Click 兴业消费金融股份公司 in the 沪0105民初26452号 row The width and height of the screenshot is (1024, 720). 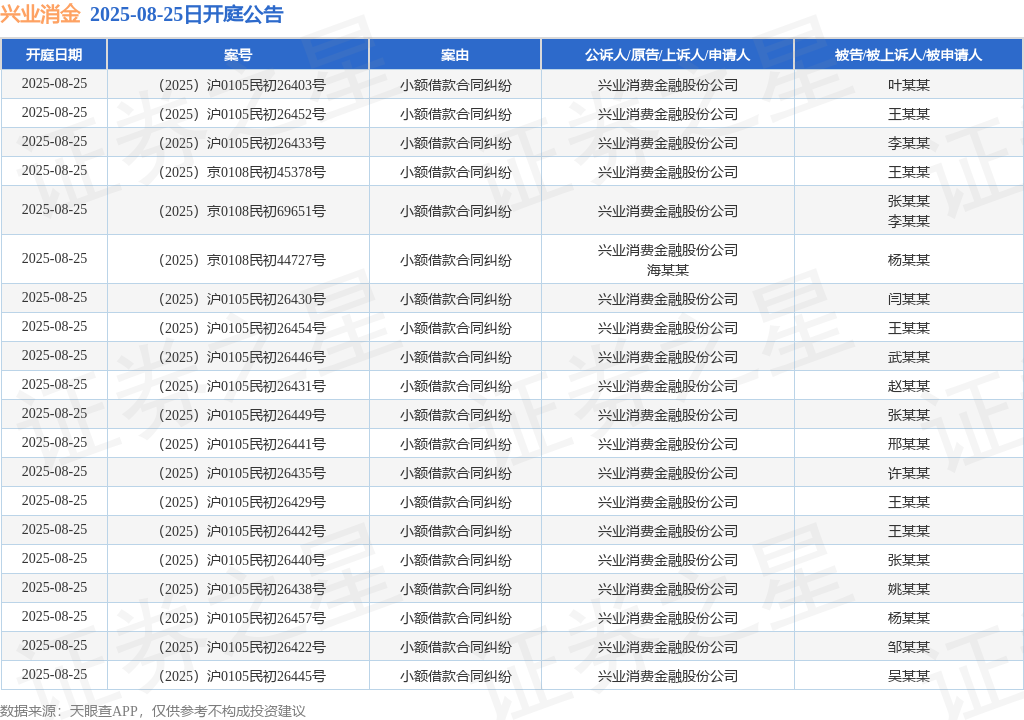tap(667, 114)
